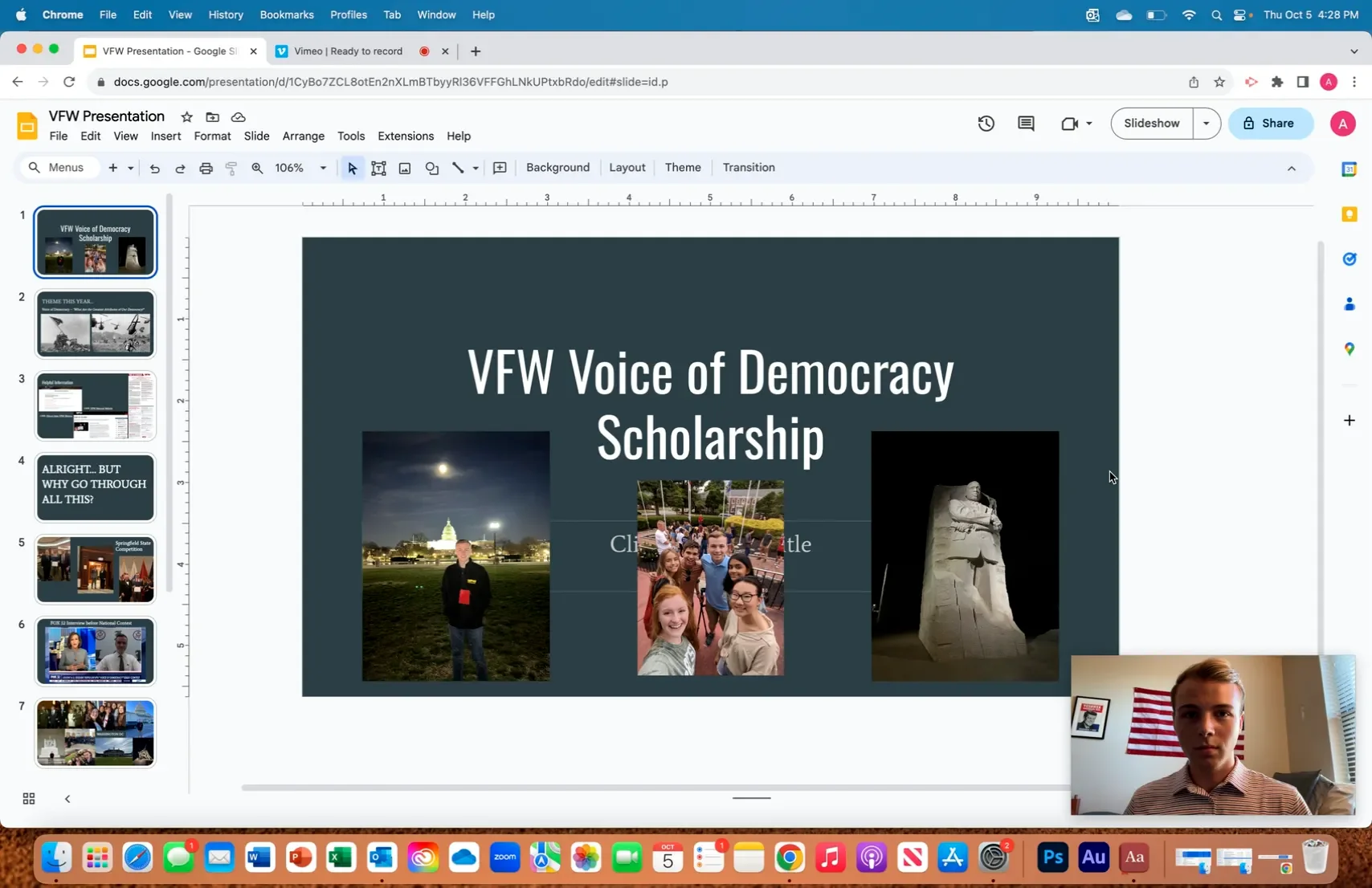Open Photoshop from the Dock
1372x888 pixels.
click(1052, 857)
